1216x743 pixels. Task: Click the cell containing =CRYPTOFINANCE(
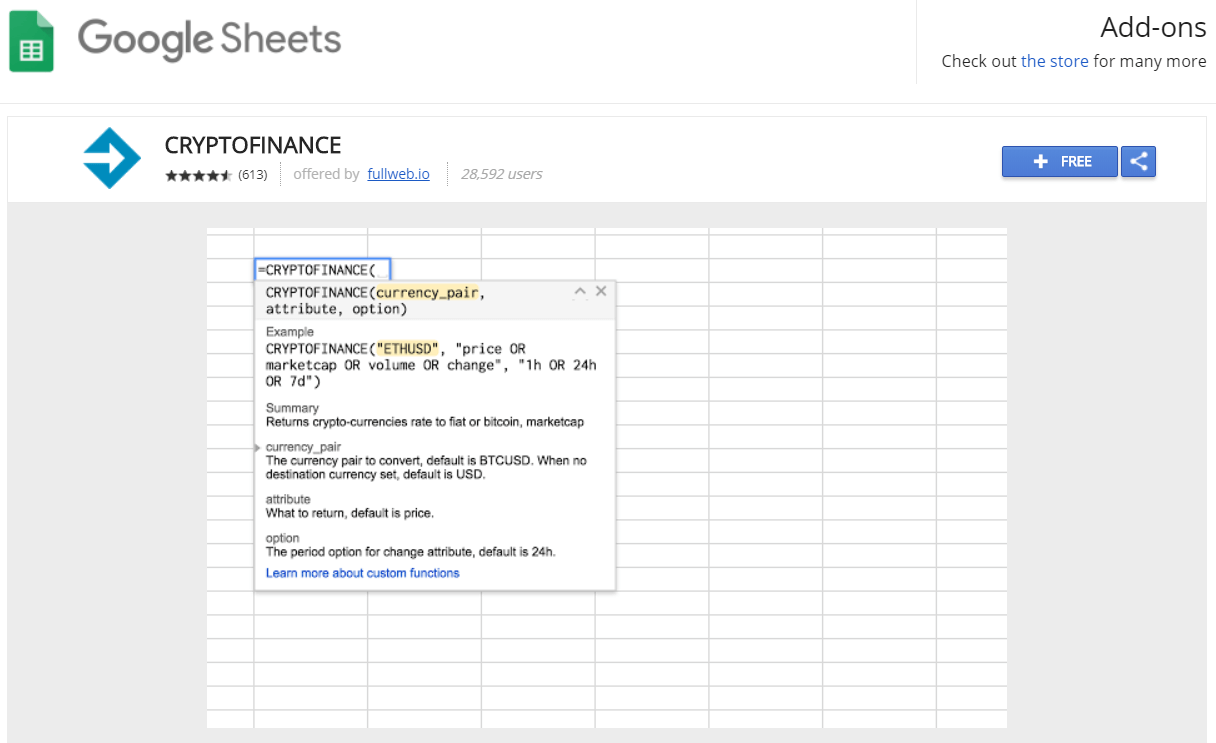322,270
